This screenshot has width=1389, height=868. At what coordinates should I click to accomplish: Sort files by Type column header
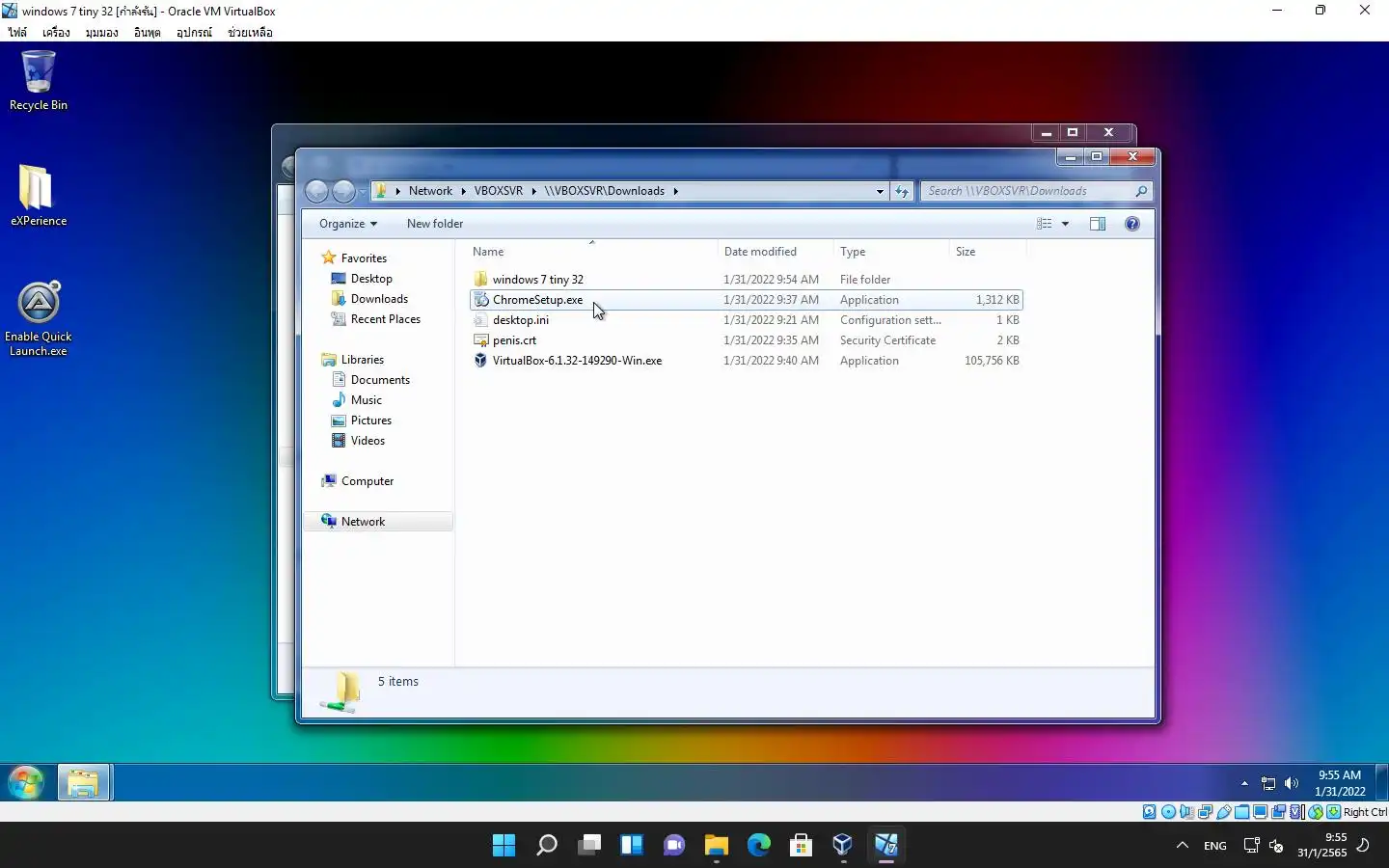pyautogui.click(x=853, y=252)
